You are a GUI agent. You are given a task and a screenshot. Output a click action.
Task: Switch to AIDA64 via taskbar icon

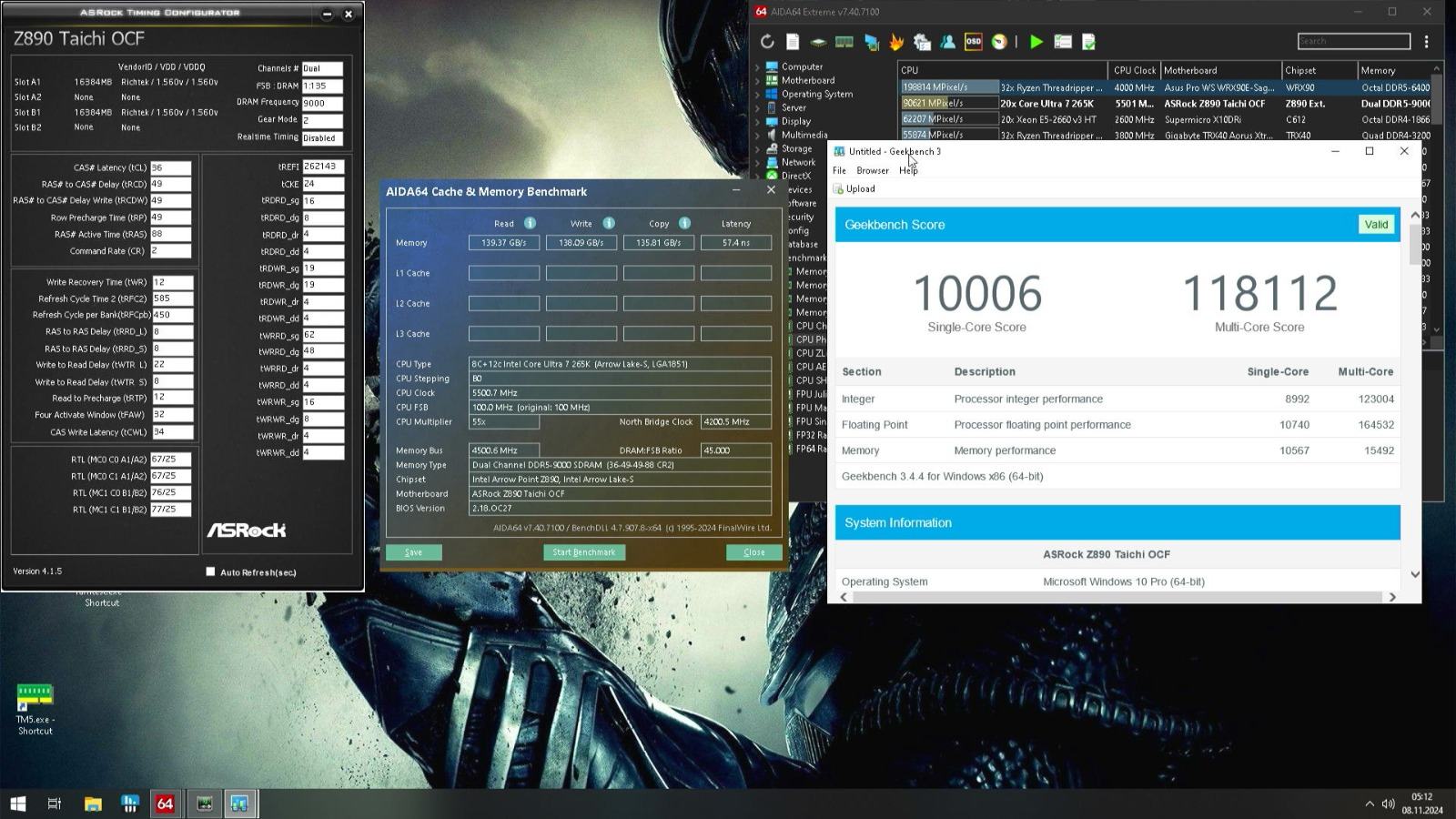pyautogui.click(x=165, y=804)
